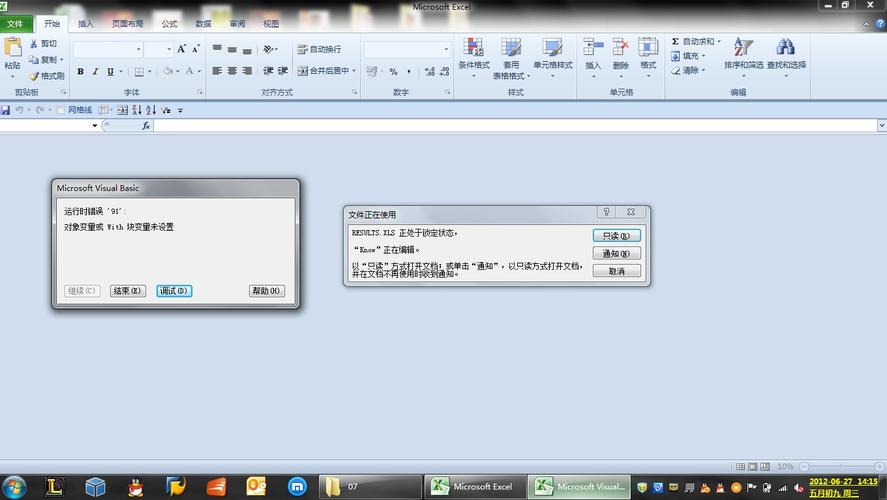Click the Debug (调试) button in VB dialog
Viewport: 887px width, 500px height.
coord(174,291)
